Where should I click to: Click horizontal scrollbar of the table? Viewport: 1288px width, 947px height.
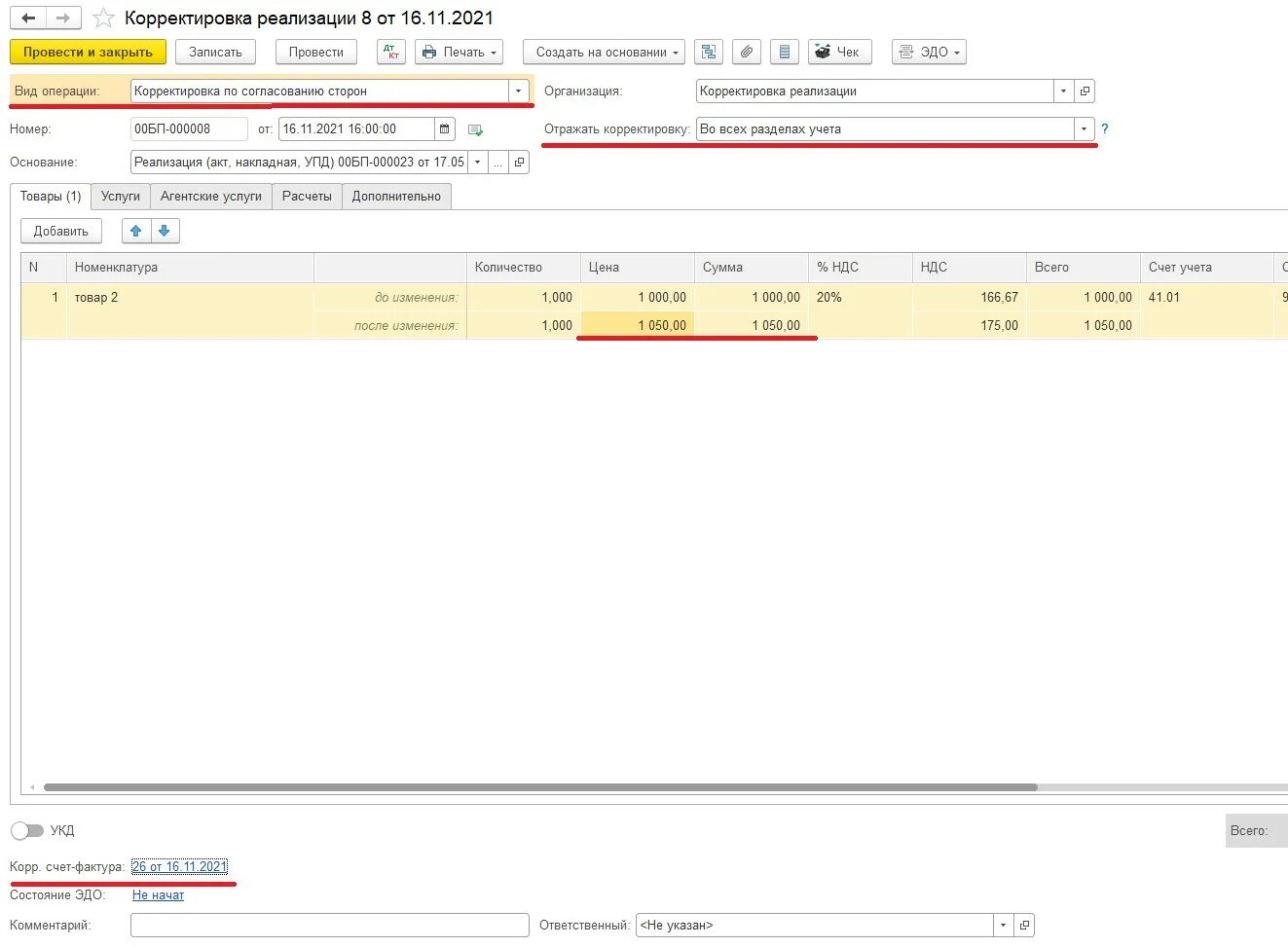click(540, 787)
